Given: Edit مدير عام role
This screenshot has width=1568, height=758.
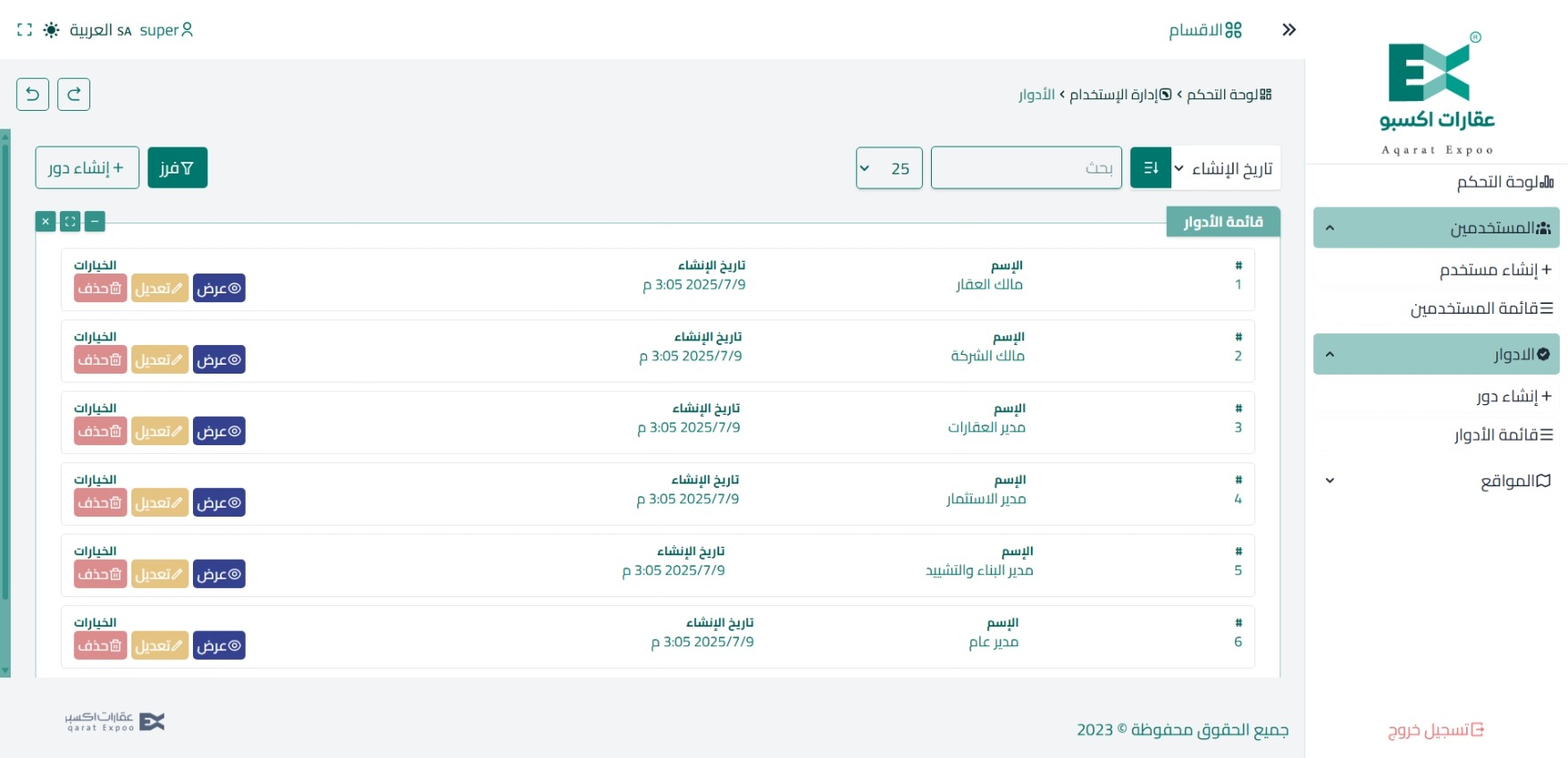Looking at the screenshot, I should coord(160,645).
